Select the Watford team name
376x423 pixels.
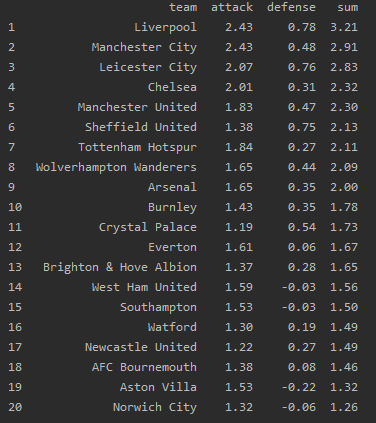pos(172,327)
